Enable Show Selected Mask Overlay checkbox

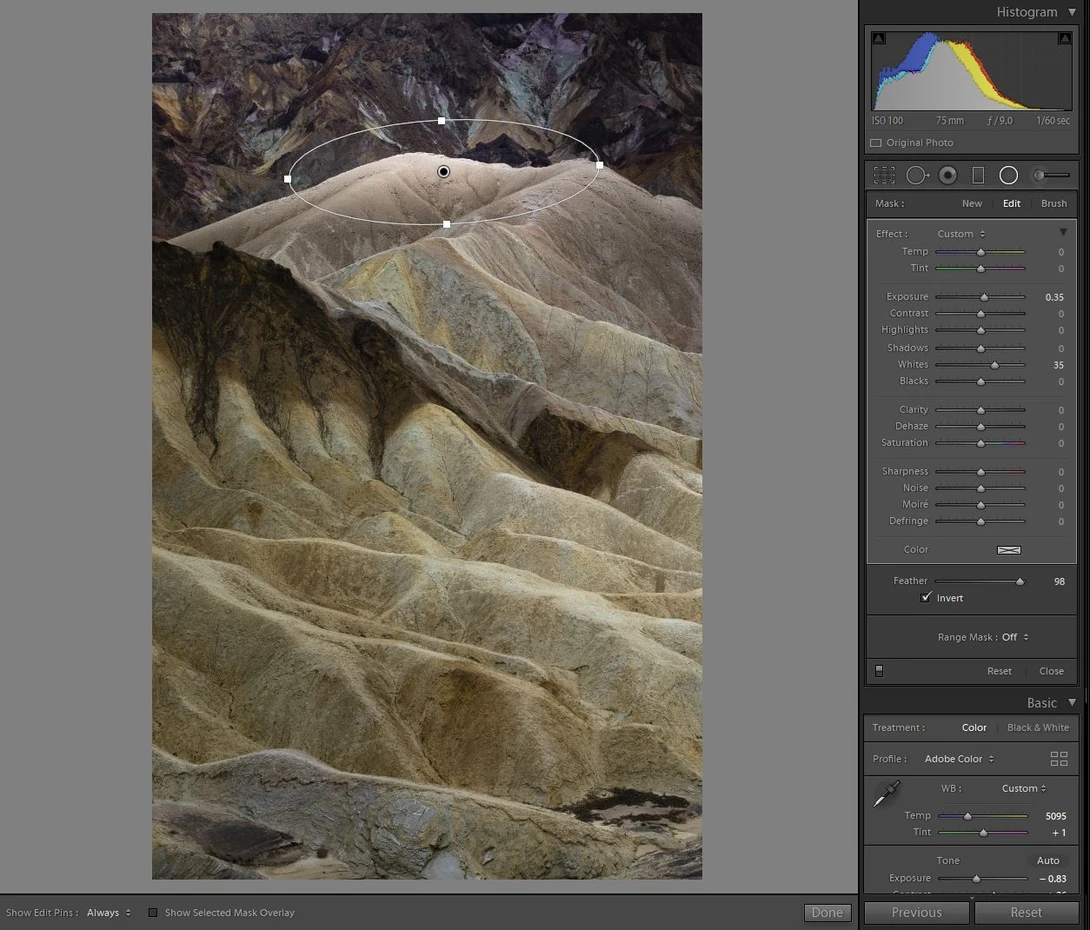(153, 913)
